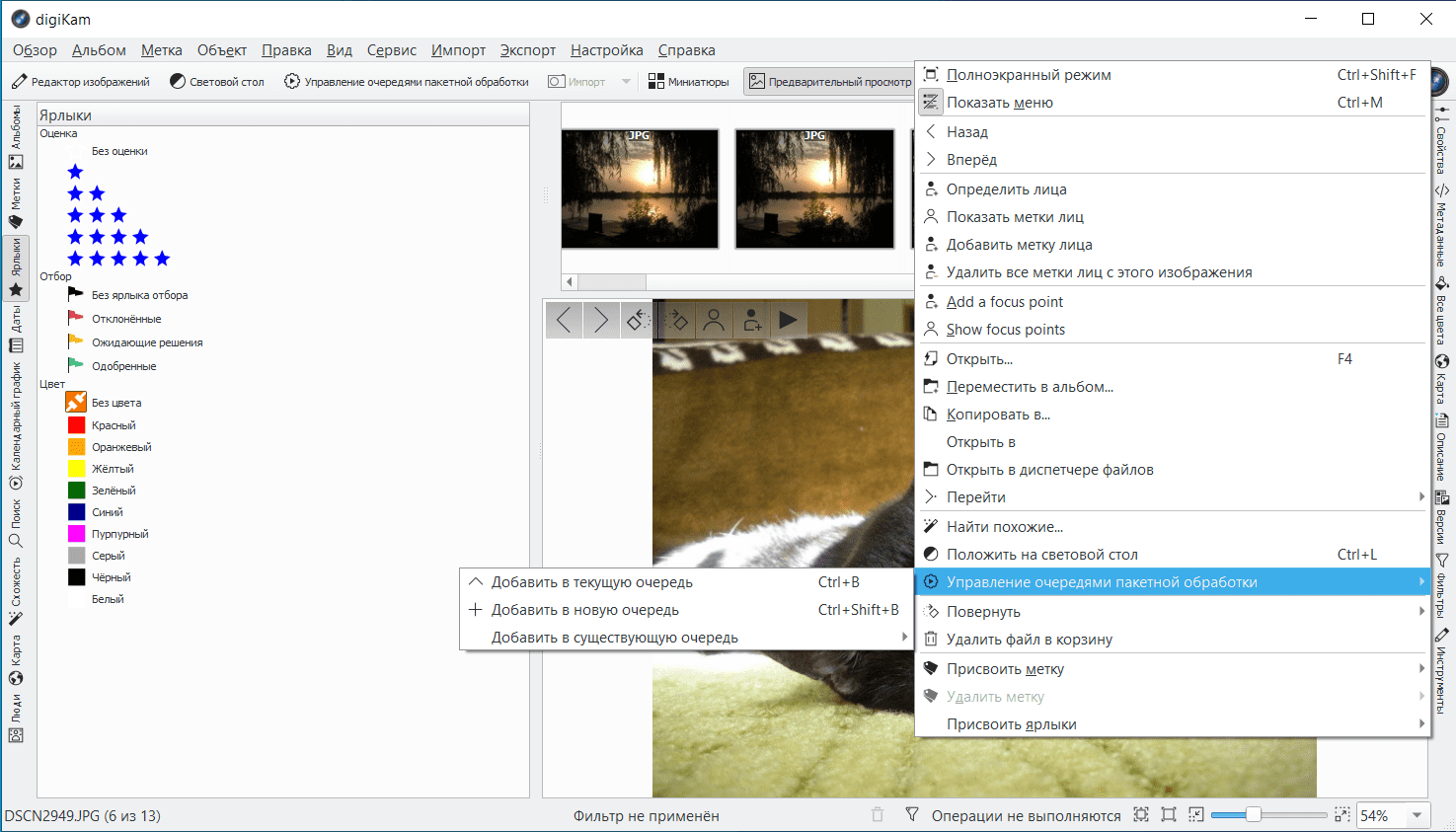Choose 'Удалить файл в корзину'

[x=1173, y=640]
